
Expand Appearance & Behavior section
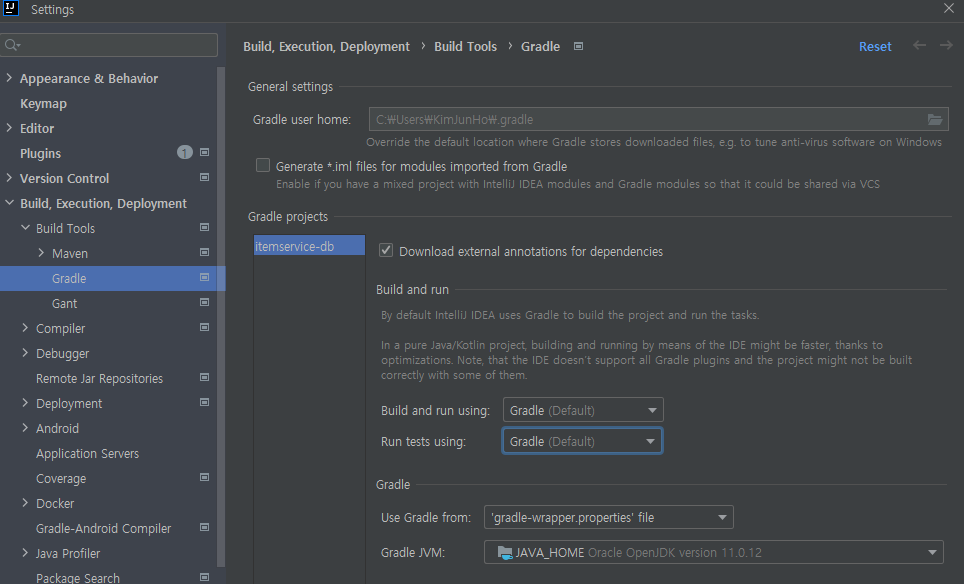(9, 77)
